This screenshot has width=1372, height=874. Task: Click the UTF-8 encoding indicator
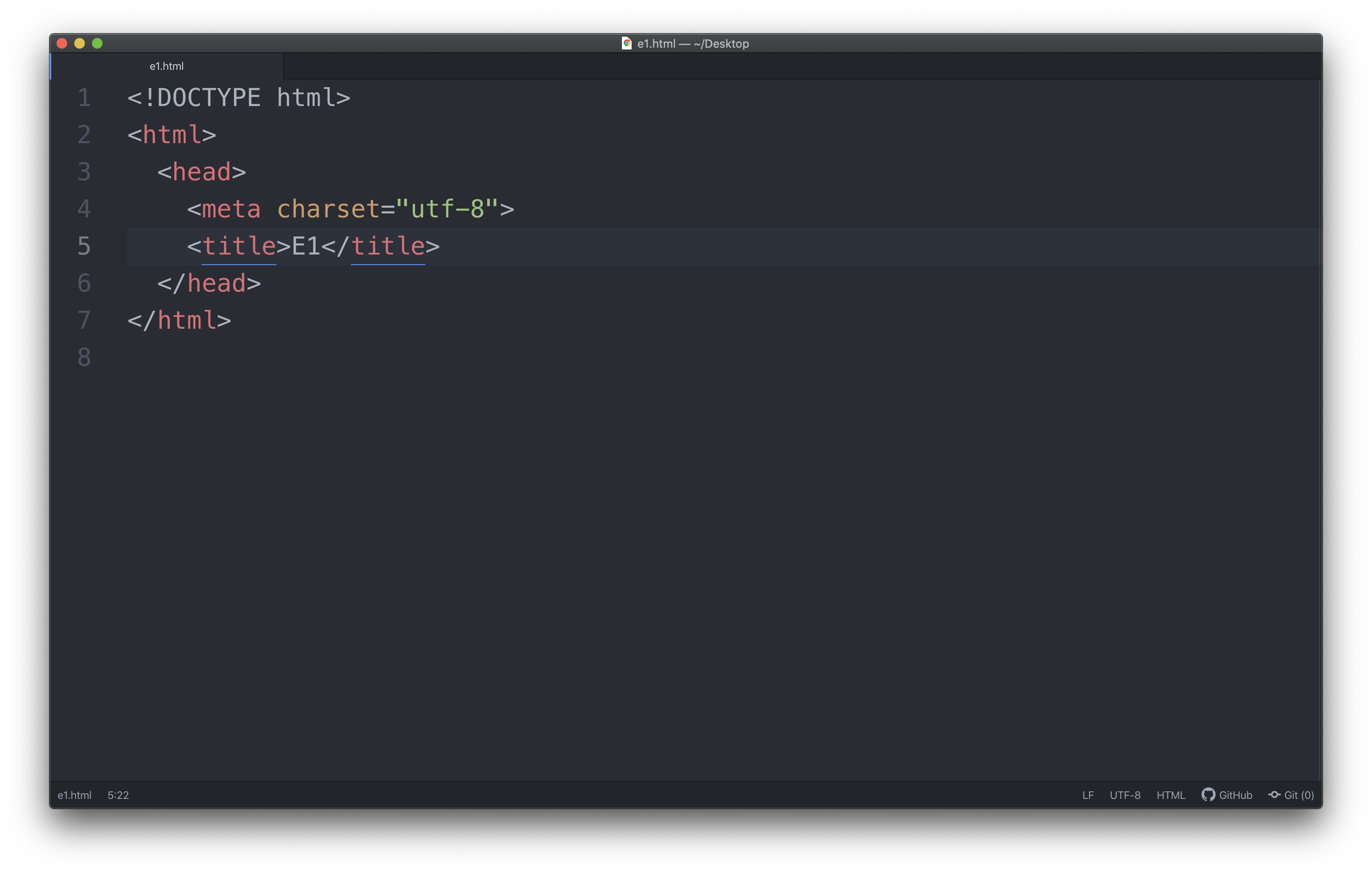[1123, 795]
